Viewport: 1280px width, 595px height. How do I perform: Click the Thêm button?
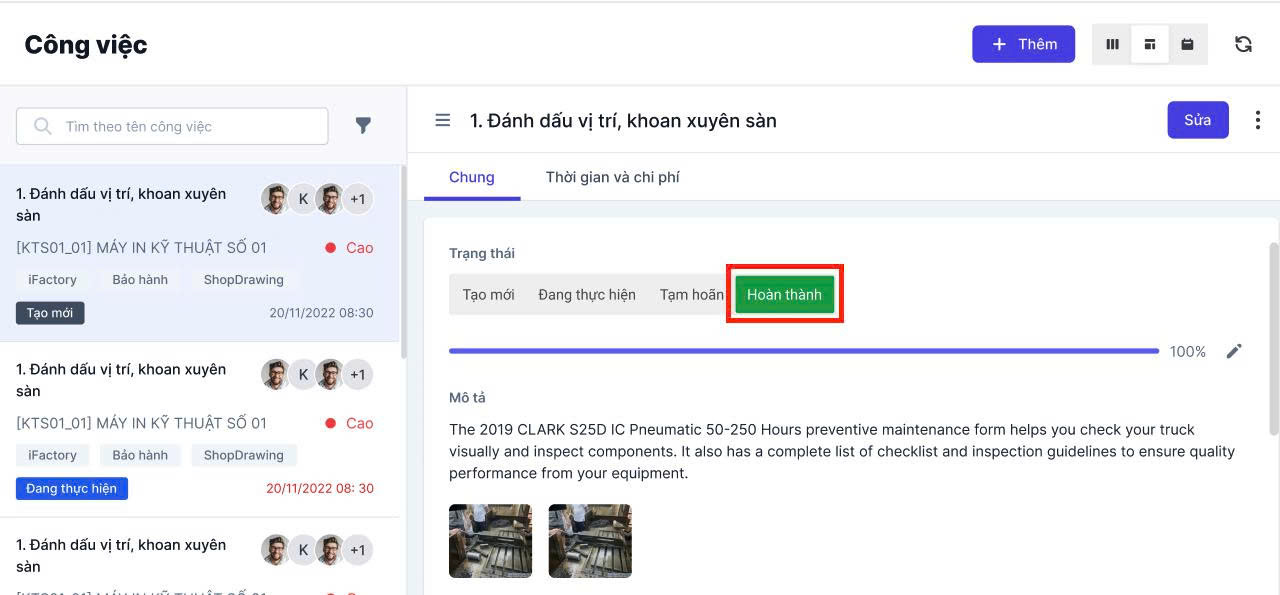click(x=1023, y=44)
